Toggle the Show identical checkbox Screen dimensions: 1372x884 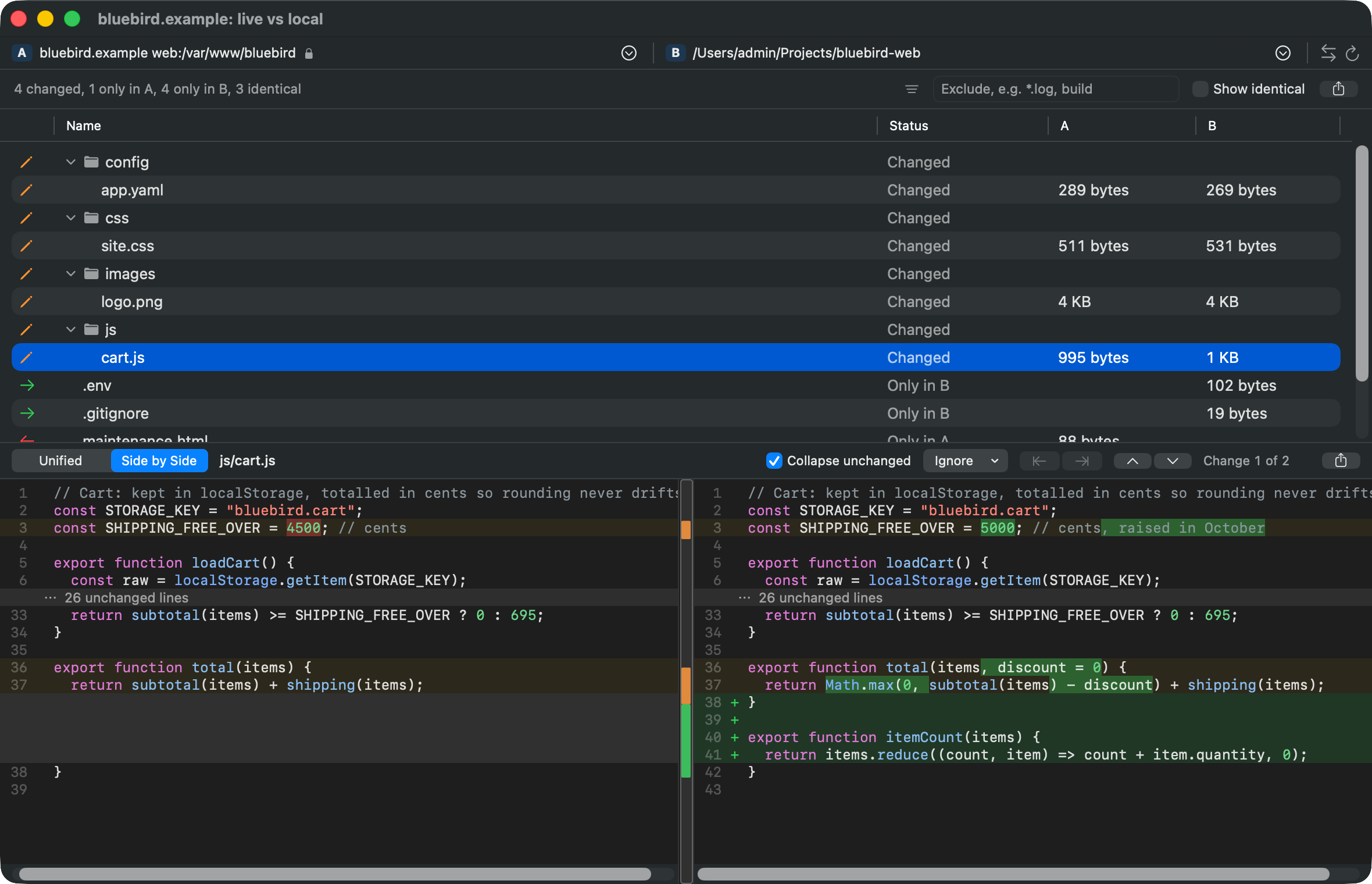(x=1200, y=89)
